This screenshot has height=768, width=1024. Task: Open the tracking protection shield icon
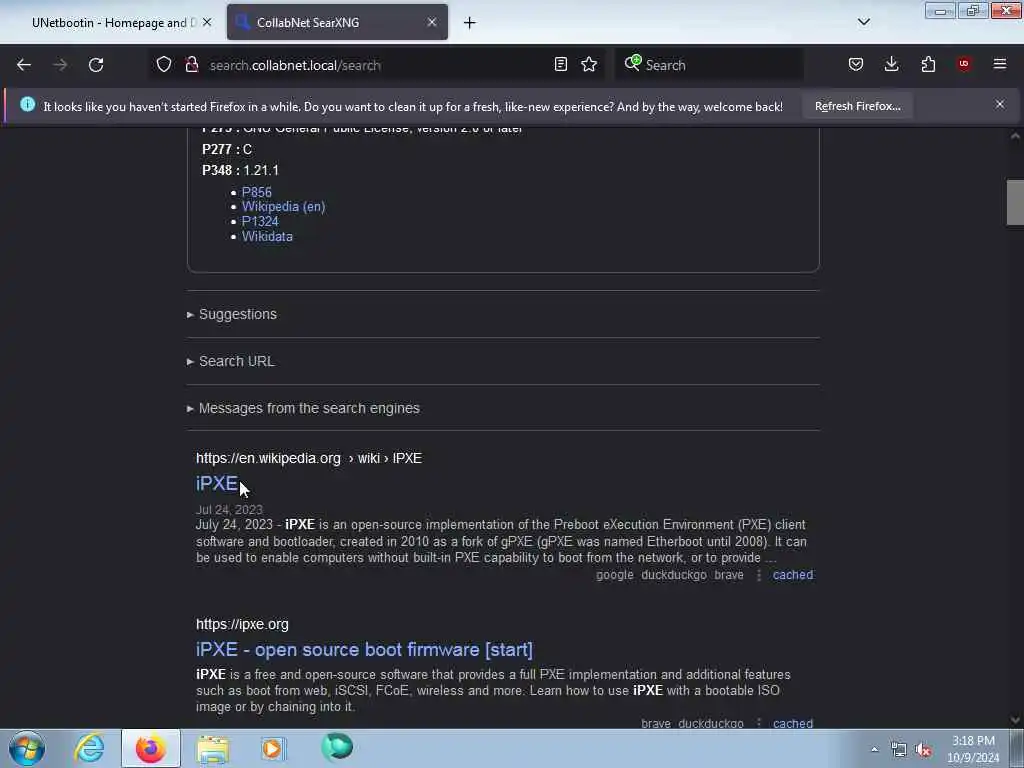point(164,65)
